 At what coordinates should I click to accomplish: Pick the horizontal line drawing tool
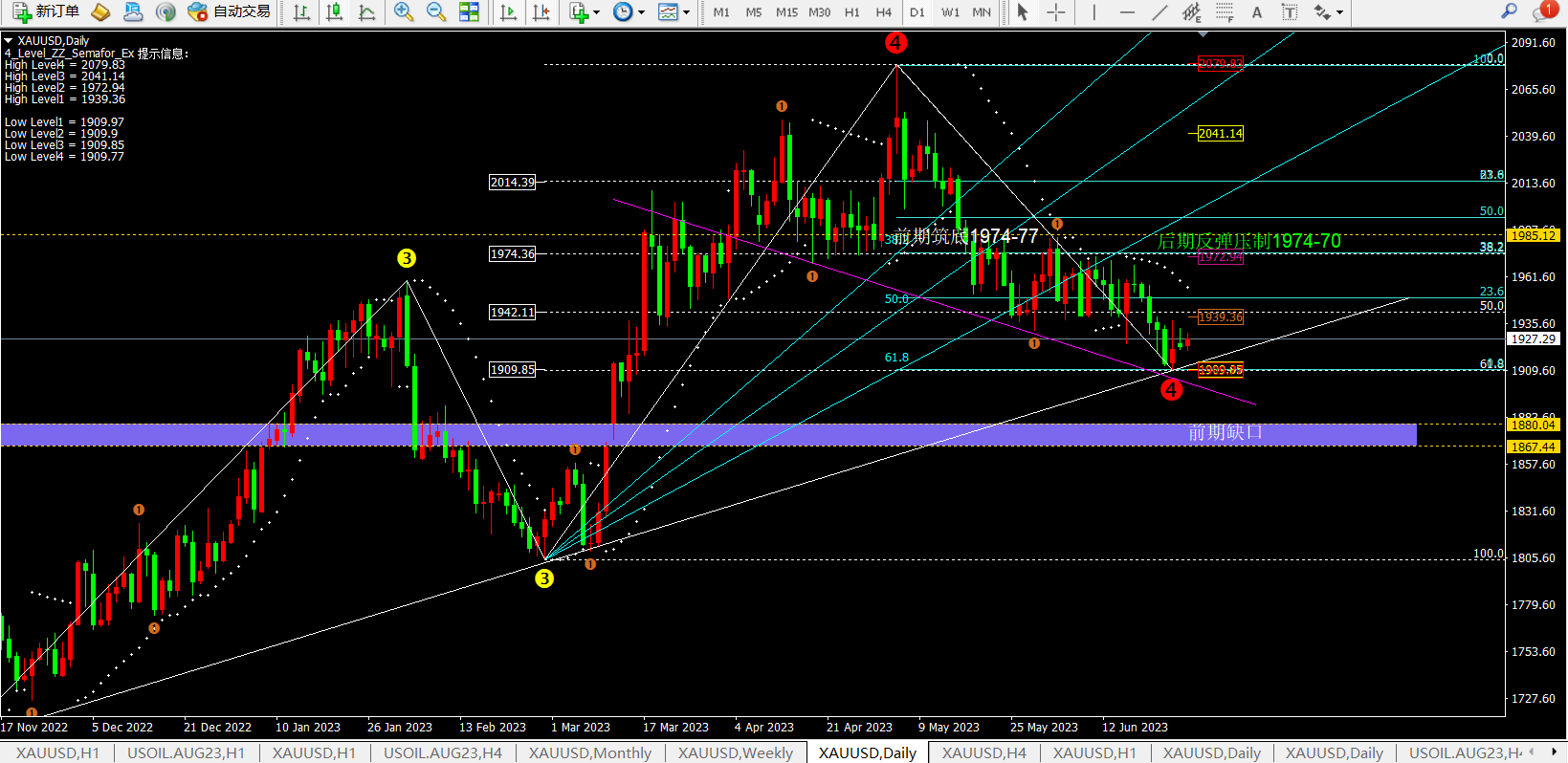click(x=1127, y=11)
